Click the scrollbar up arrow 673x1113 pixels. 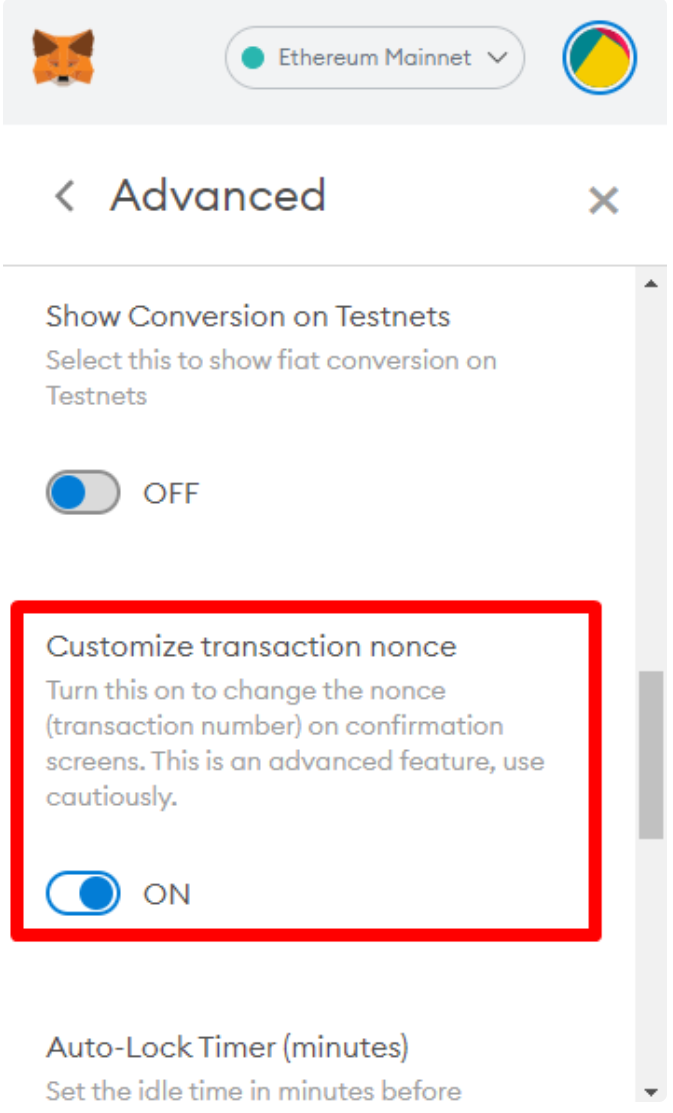pos(651,284)
